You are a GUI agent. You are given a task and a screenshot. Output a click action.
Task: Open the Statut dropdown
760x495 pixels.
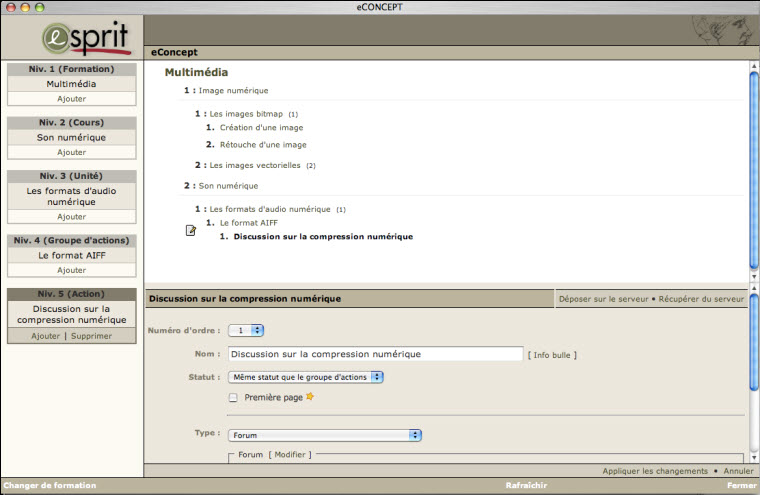click(x=305, y=377)
